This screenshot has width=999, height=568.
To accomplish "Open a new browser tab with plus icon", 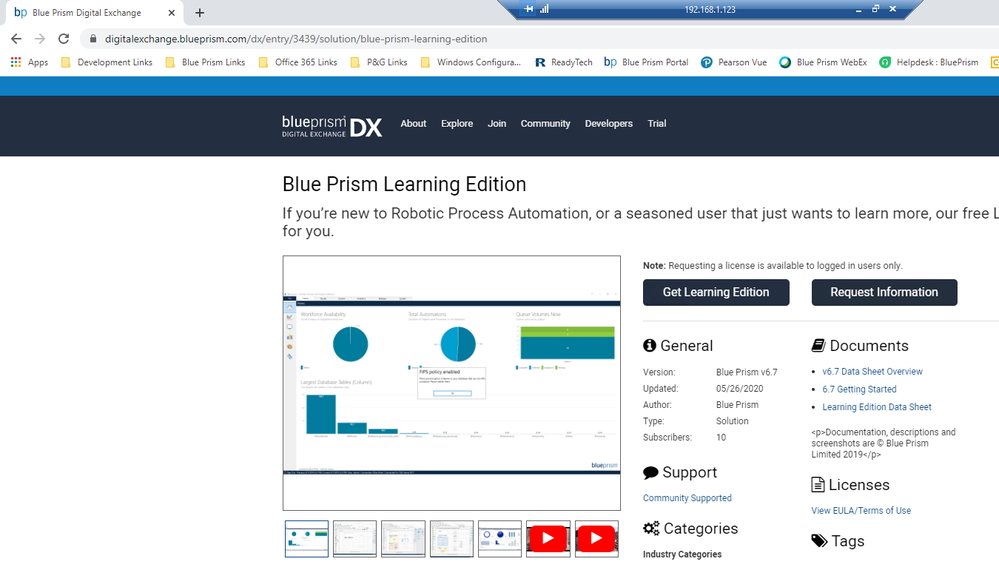I will coord(199,13).
